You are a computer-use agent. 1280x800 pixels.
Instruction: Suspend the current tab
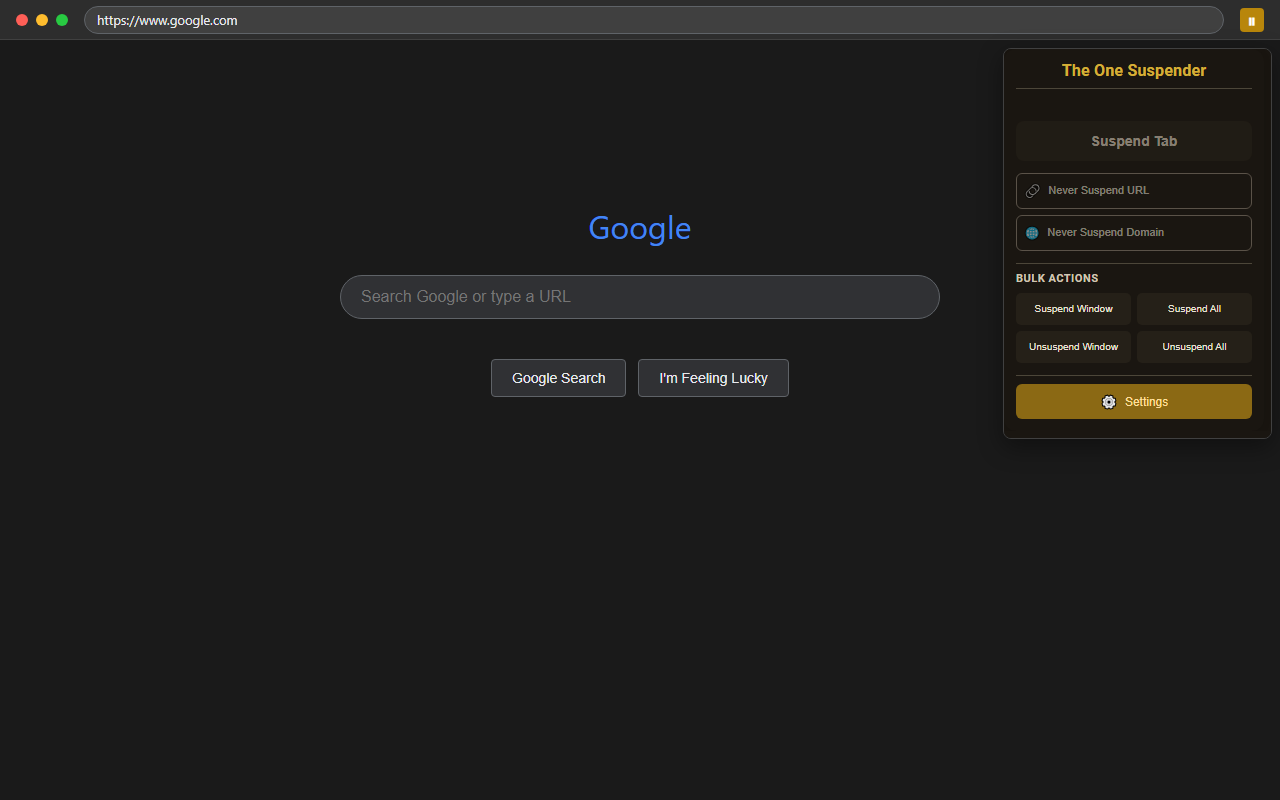(1134, 141)
